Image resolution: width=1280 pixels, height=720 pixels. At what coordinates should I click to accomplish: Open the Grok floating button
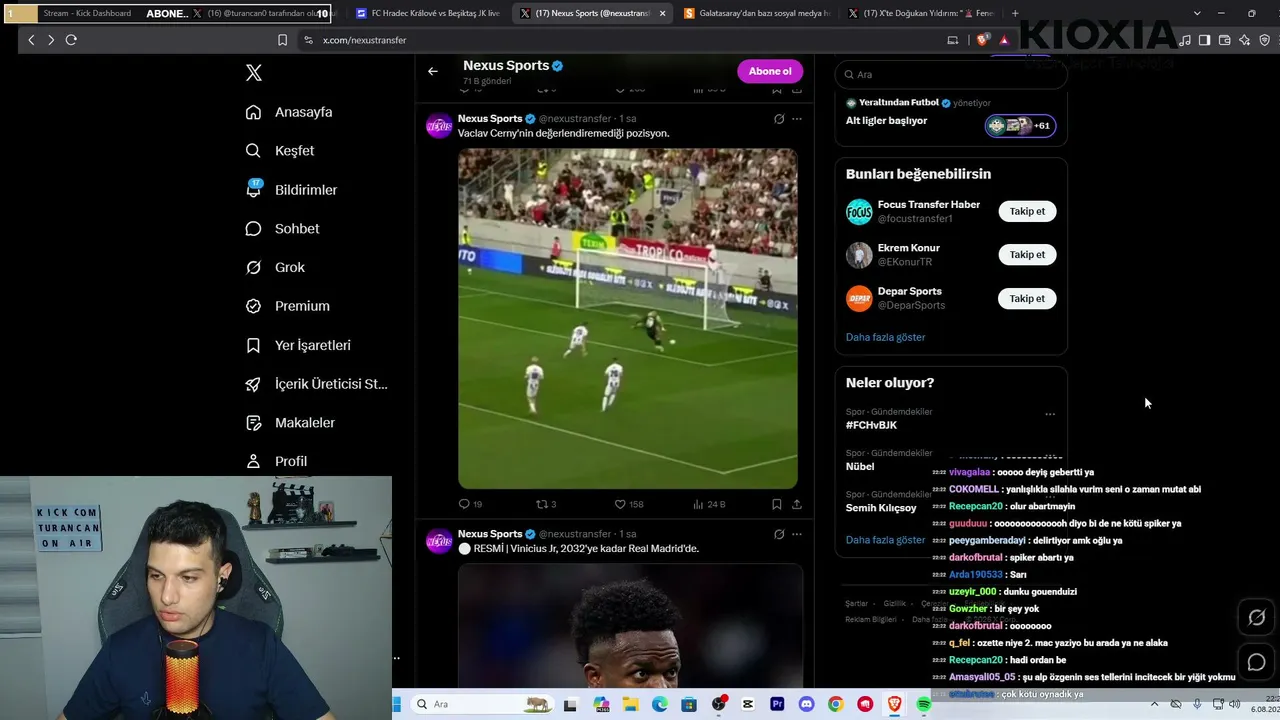click(x=1257, y=618)
